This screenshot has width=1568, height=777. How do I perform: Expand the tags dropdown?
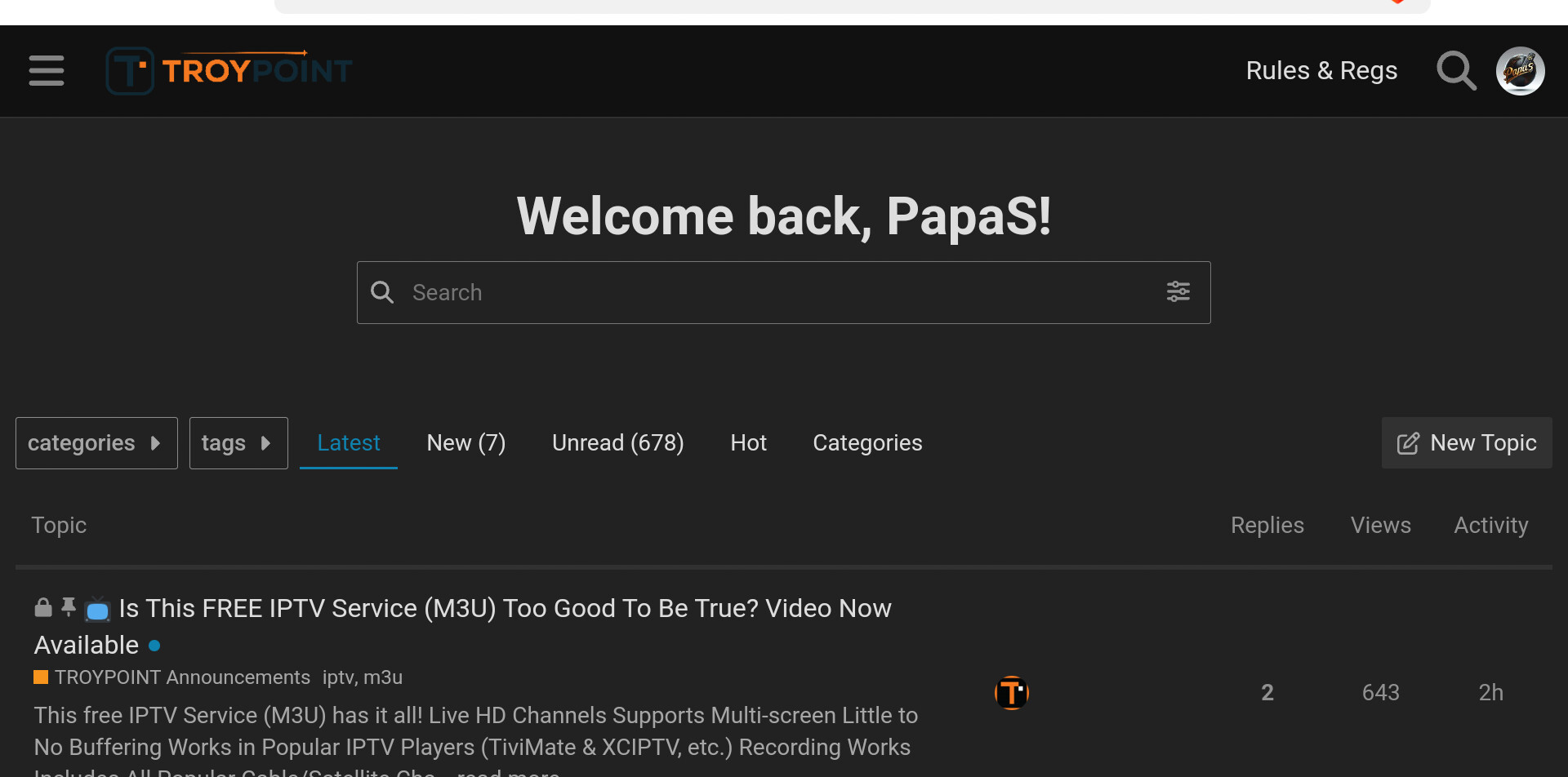pyautogui.click(x=238, y=443)
